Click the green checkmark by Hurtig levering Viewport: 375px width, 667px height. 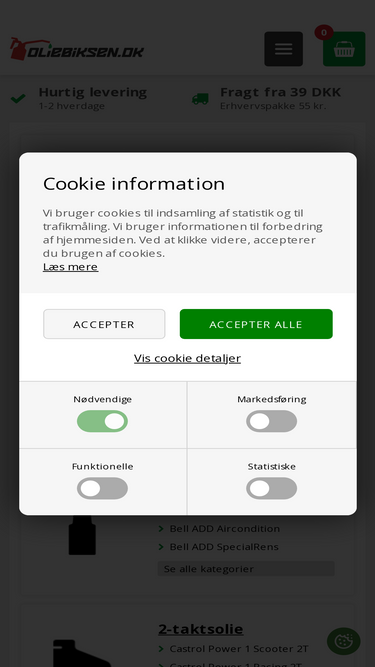click(x=18, y=99)
